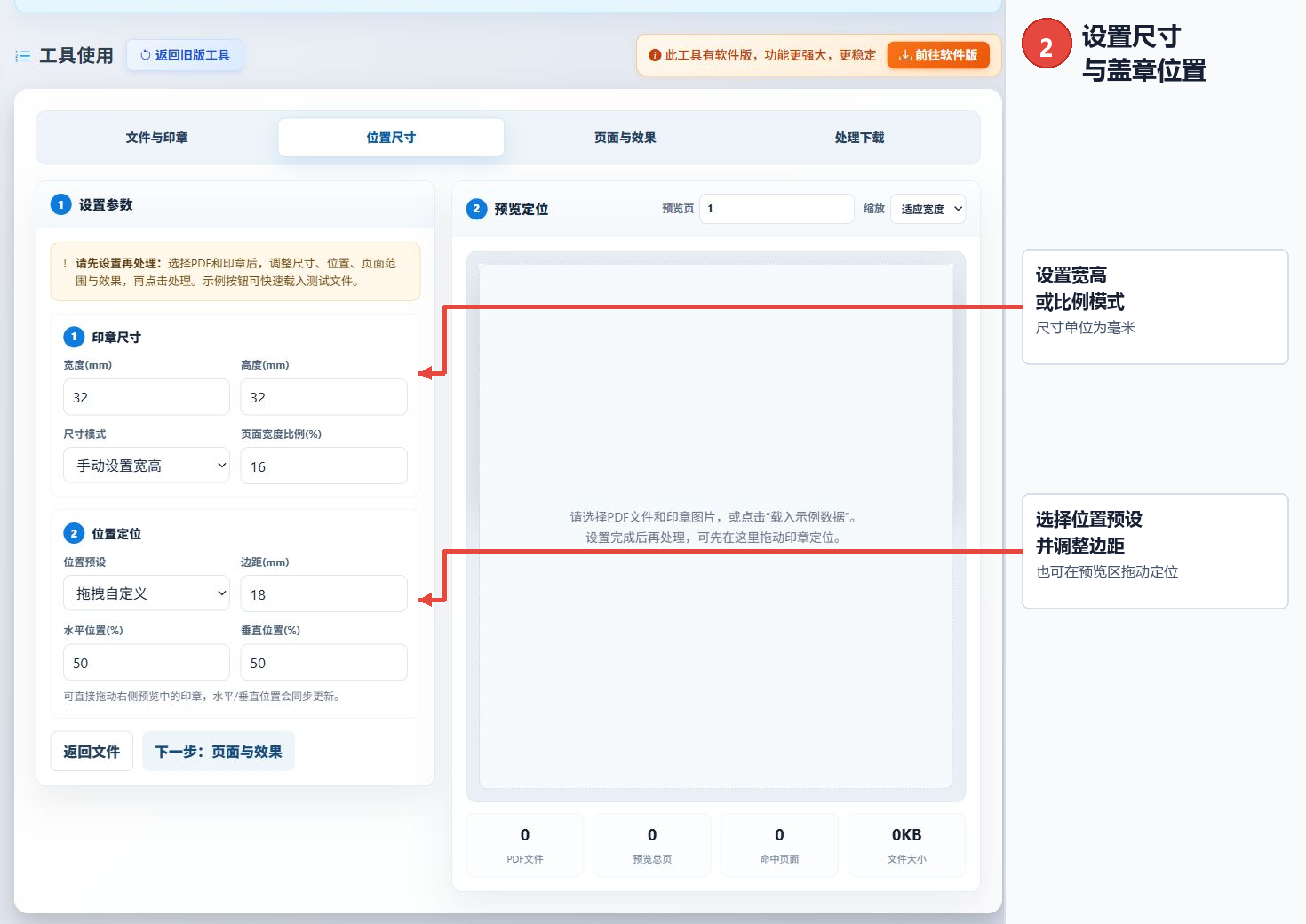Switch to the 文件与印章 tab
The height and width of the screenshot is (924, 1306).
point(156,138)
